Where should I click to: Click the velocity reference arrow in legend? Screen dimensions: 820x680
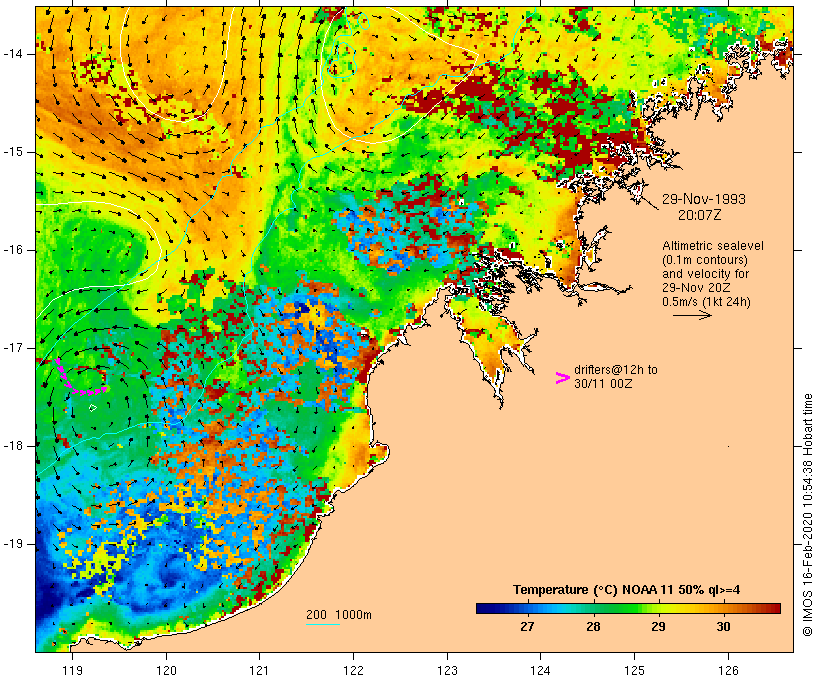pyautogui.click(x=692, y=315)
